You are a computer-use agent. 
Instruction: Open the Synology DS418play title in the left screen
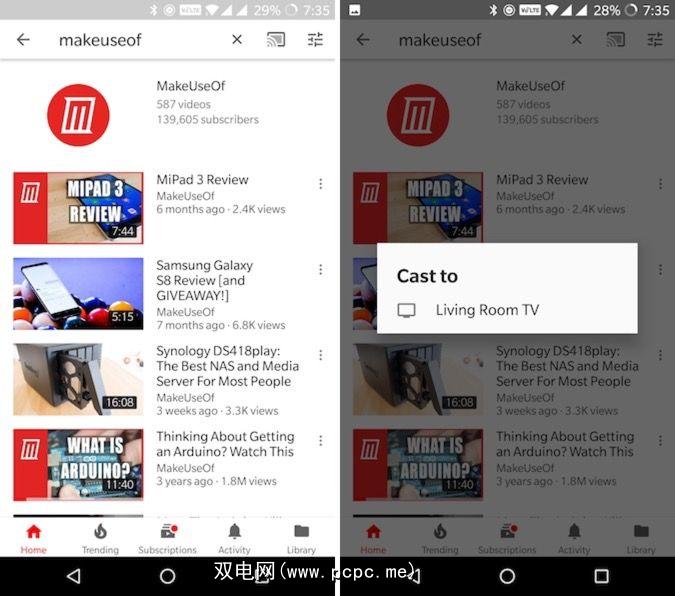tap(227, 366)
